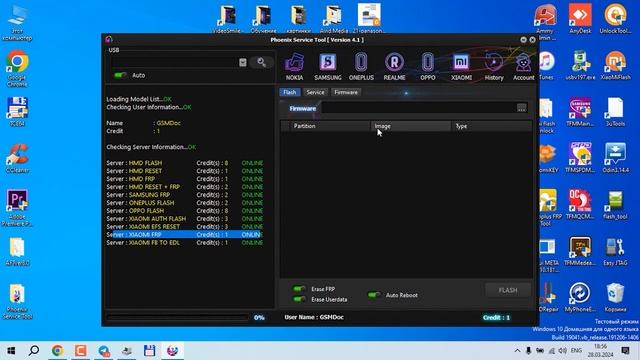Open the Adobe Premiere Pro desktop shortcut
Screen dimensions: 640x360
pos(17,207)
